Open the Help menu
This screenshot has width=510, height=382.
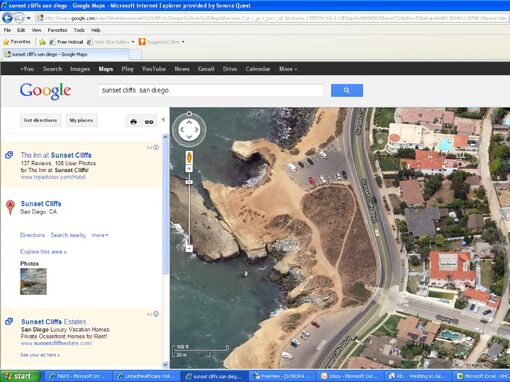tap(96, 30)
